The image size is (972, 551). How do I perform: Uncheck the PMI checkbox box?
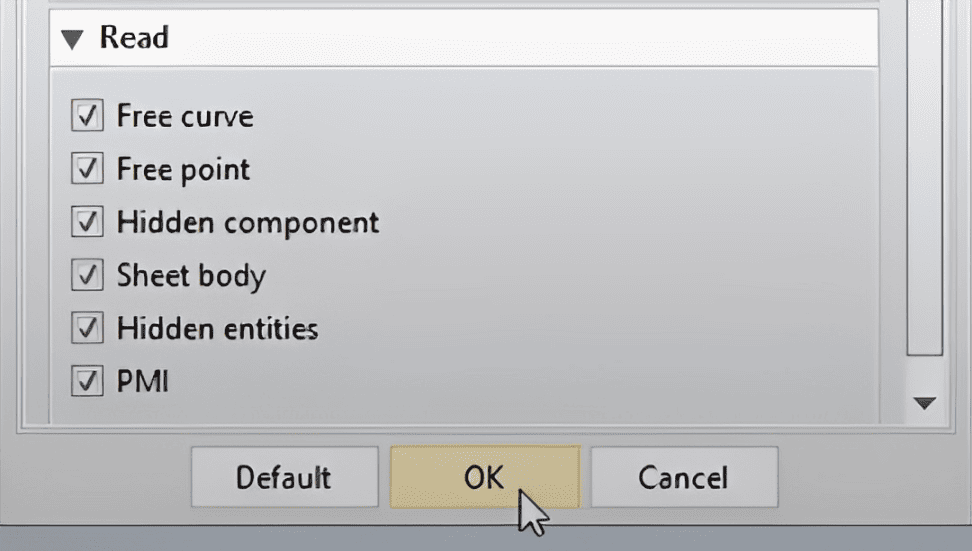point(87,381)
